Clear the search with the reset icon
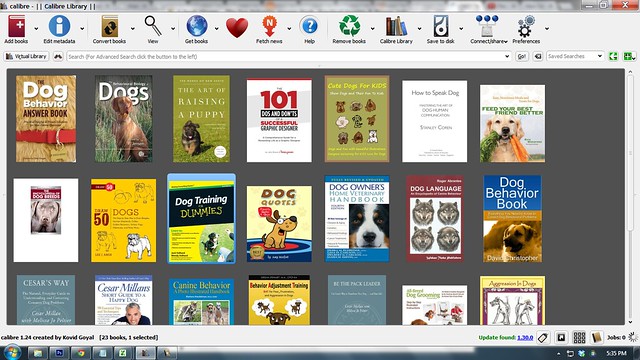The image size is (640, 360). (x=538, y=56)
